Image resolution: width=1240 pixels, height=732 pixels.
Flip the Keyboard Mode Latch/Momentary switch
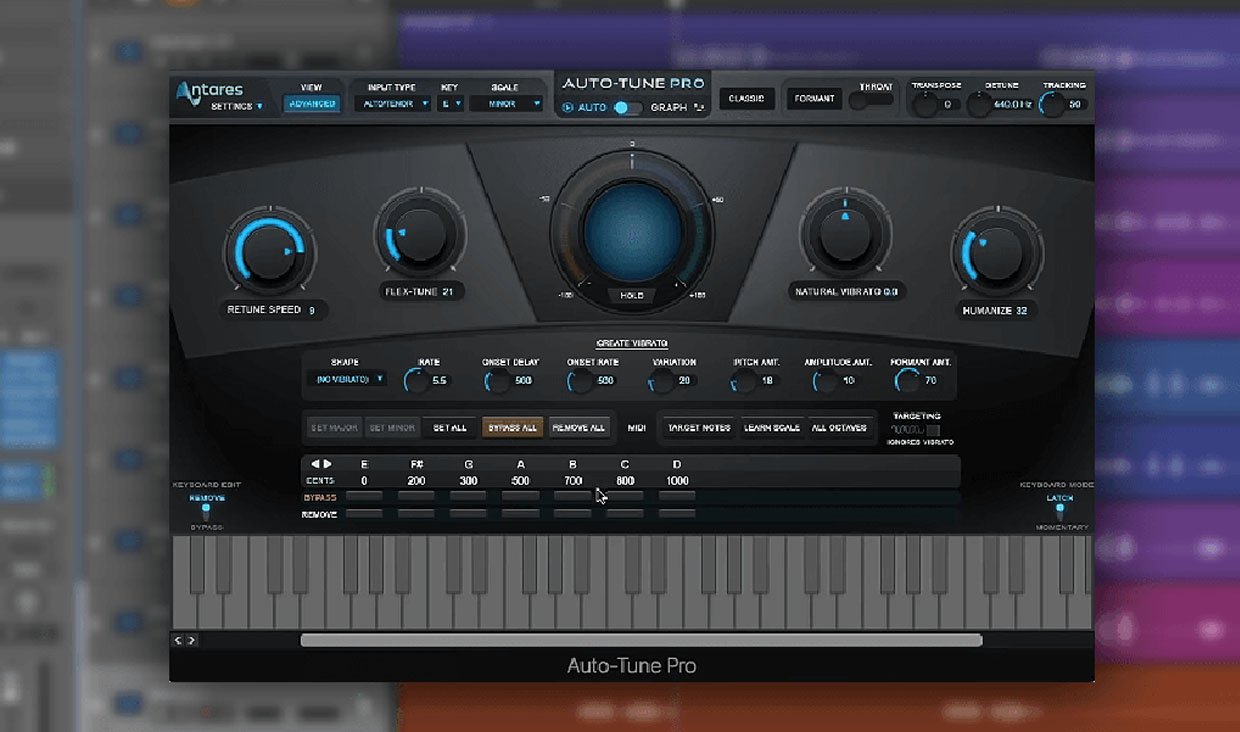[1060, 512]
